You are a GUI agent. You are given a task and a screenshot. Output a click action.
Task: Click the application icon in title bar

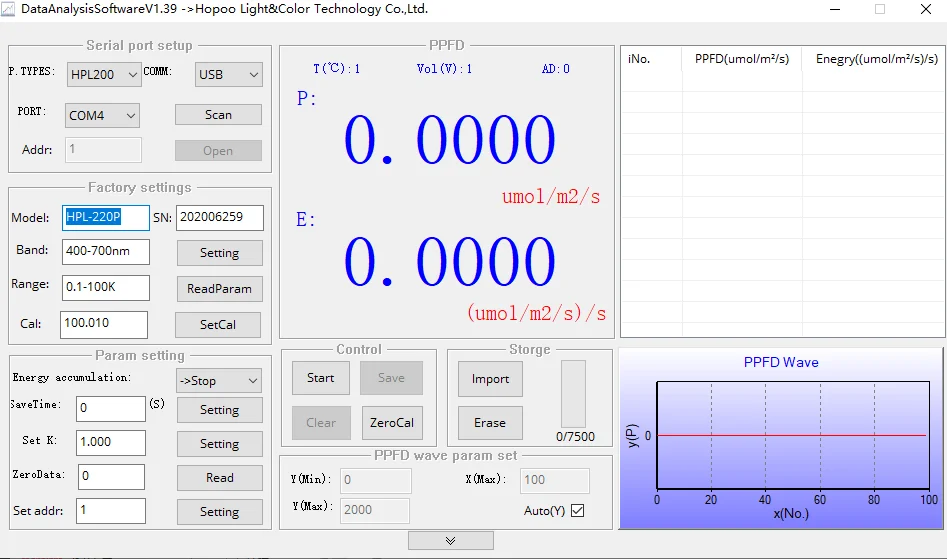coord(9,9)
